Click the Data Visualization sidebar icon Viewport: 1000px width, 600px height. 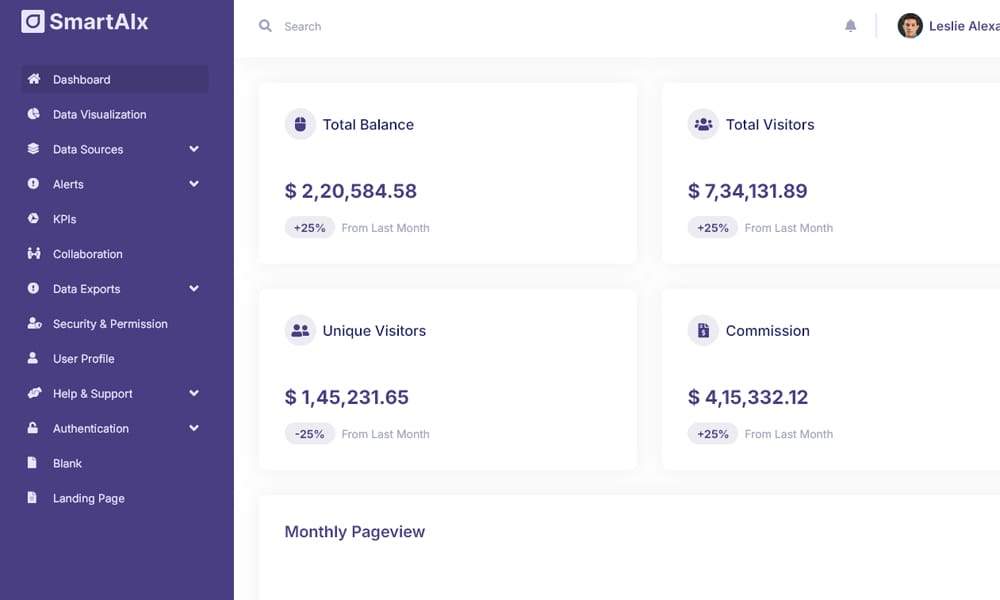point(32,114)
